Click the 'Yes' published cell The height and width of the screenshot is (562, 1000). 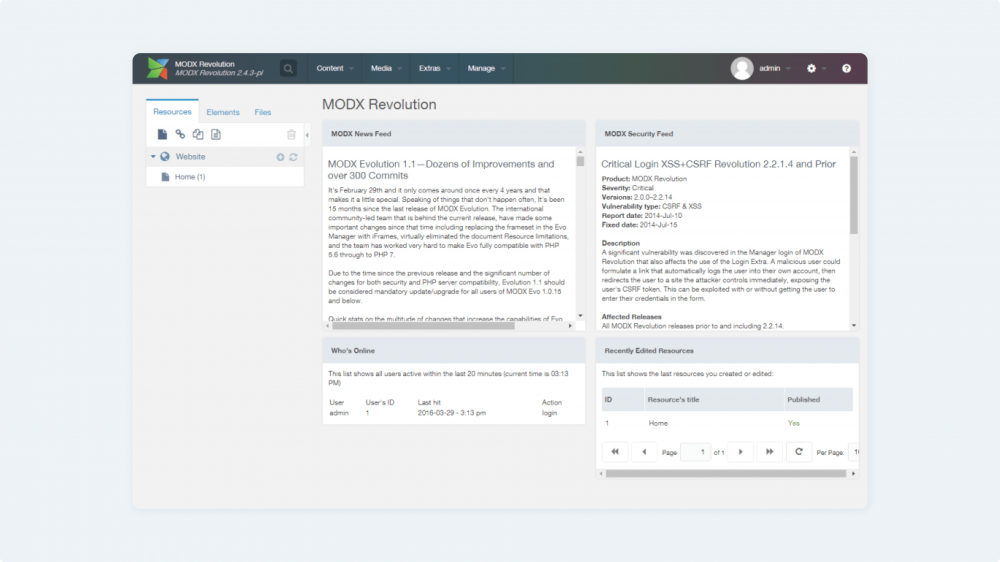pos(793,423)
